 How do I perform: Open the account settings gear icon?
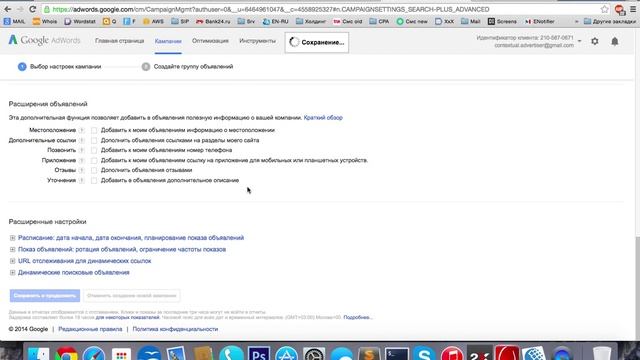click(595, 41)
